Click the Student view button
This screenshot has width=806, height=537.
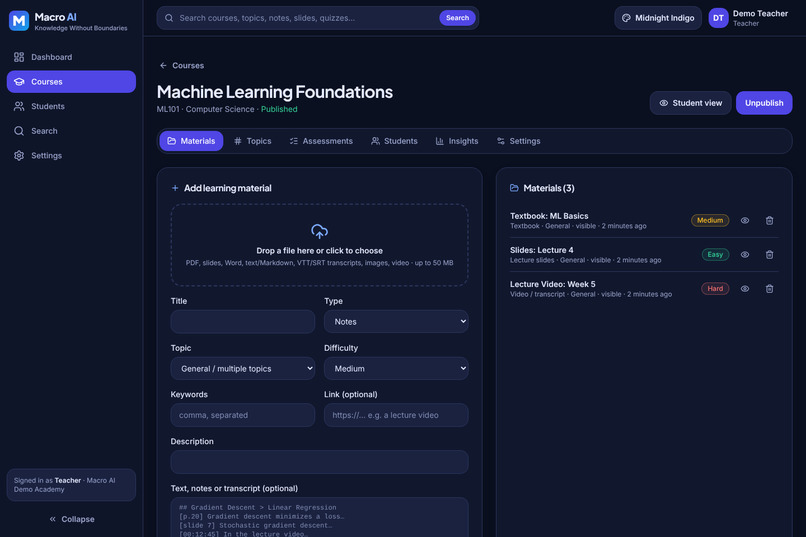point(690,103)
